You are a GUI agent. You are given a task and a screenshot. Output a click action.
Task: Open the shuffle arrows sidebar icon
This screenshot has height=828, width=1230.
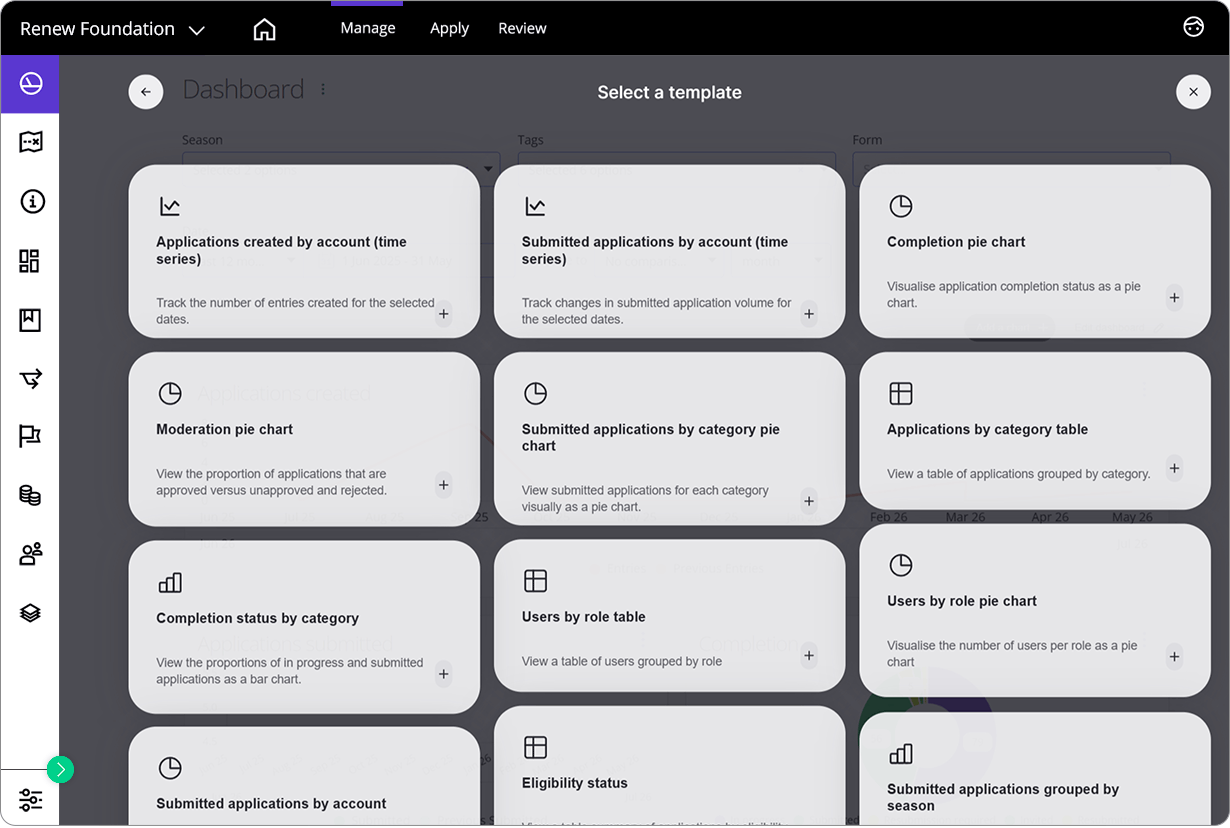point(30,378)
